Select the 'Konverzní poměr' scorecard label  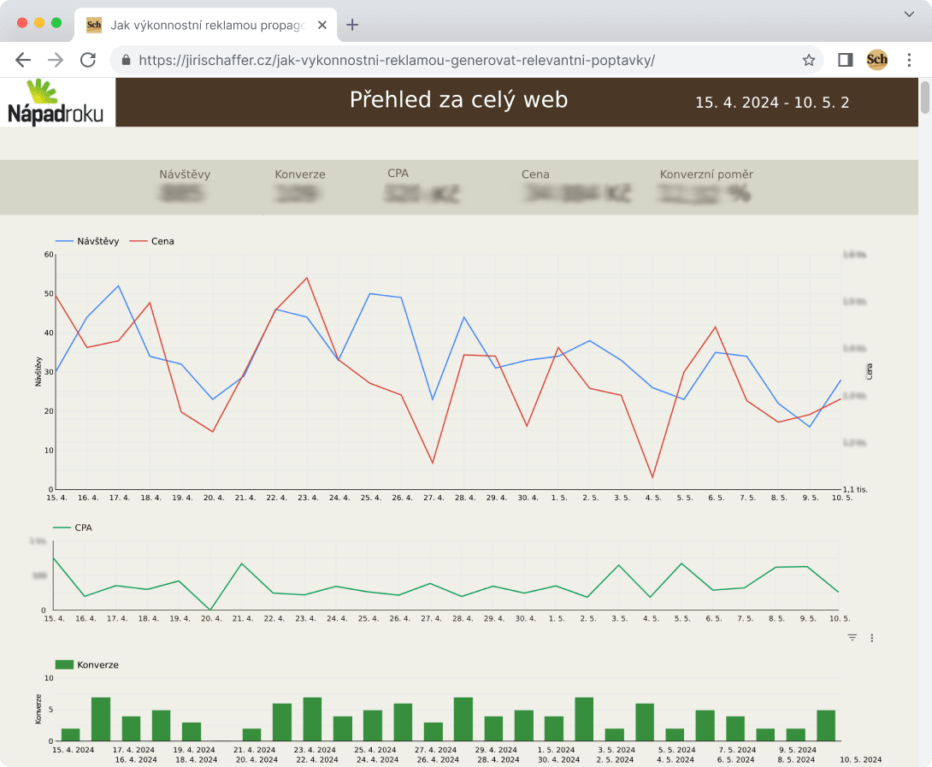click(x=706, y=174)
